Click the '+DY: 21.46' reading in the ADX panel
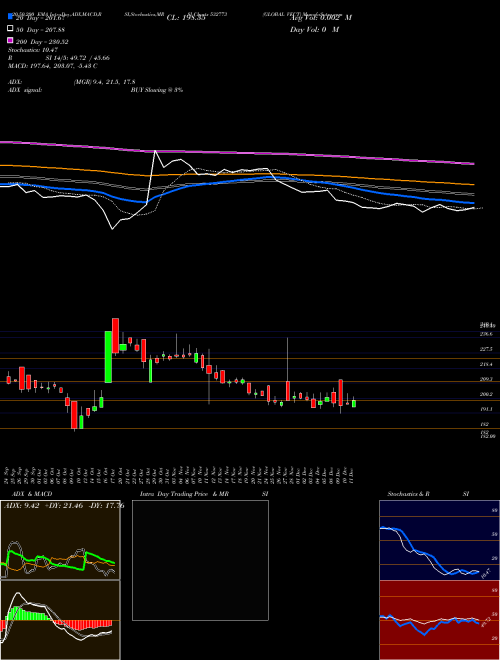Image resolution: width=500 pixels, height=660 pixels. coord(64,506)
